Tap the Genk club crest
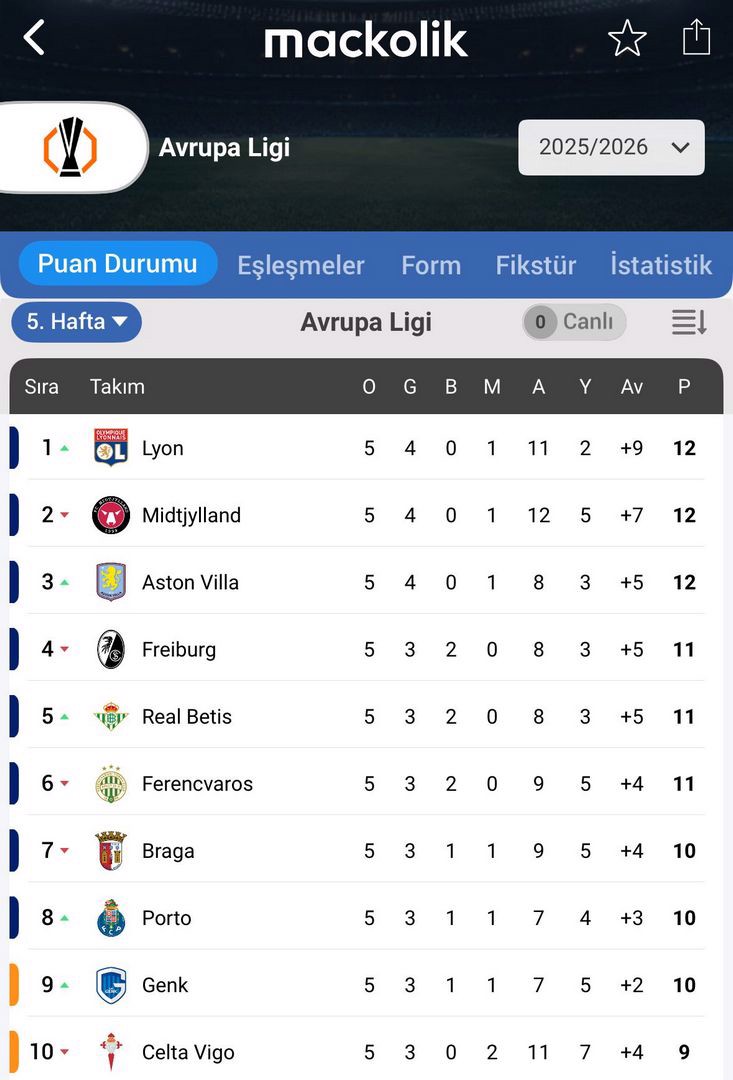 coord(111,985)
